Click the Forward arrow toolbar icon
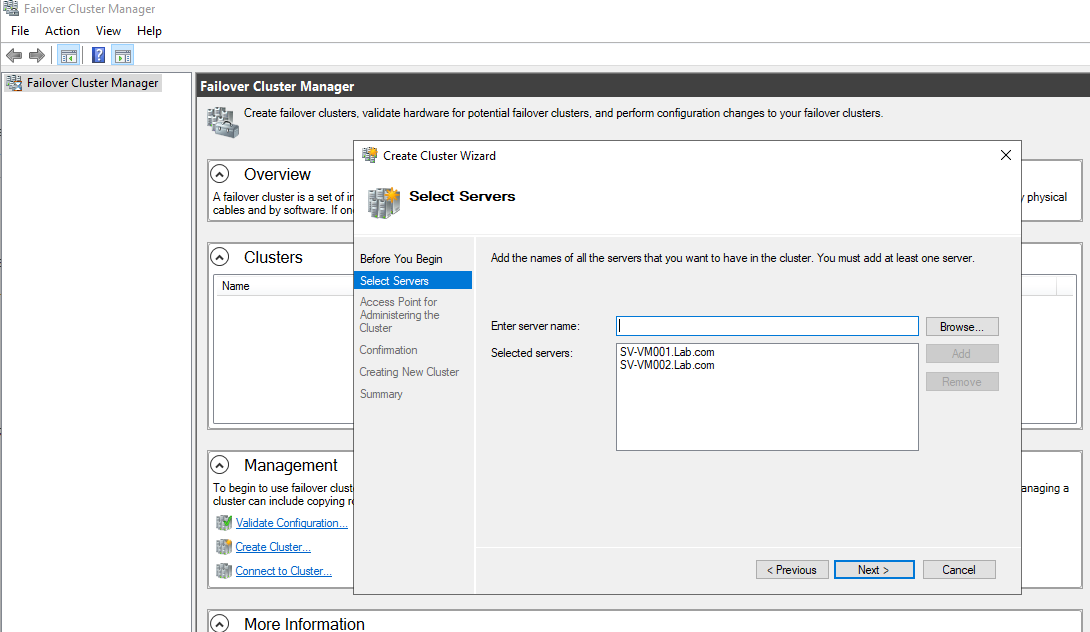Viewport: 1090px width, 632px height. (37, 55)
